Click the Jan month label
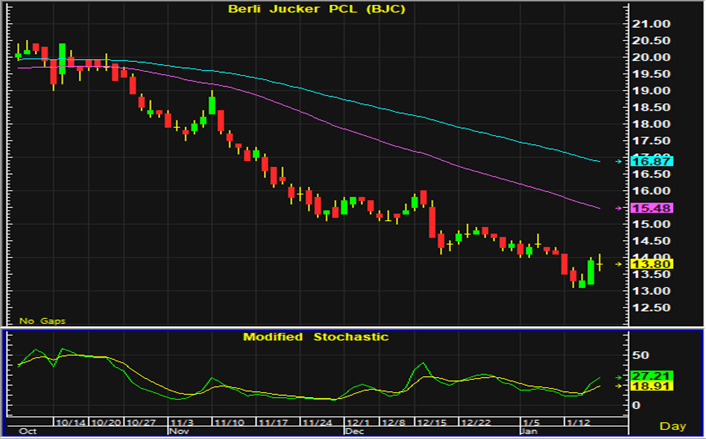Screen dimensions: 706x439 (528, 432)
